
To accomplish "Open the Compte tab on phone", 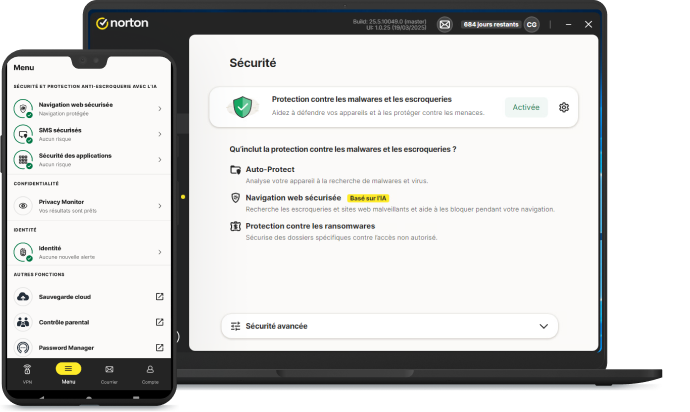I will point(150,372).
